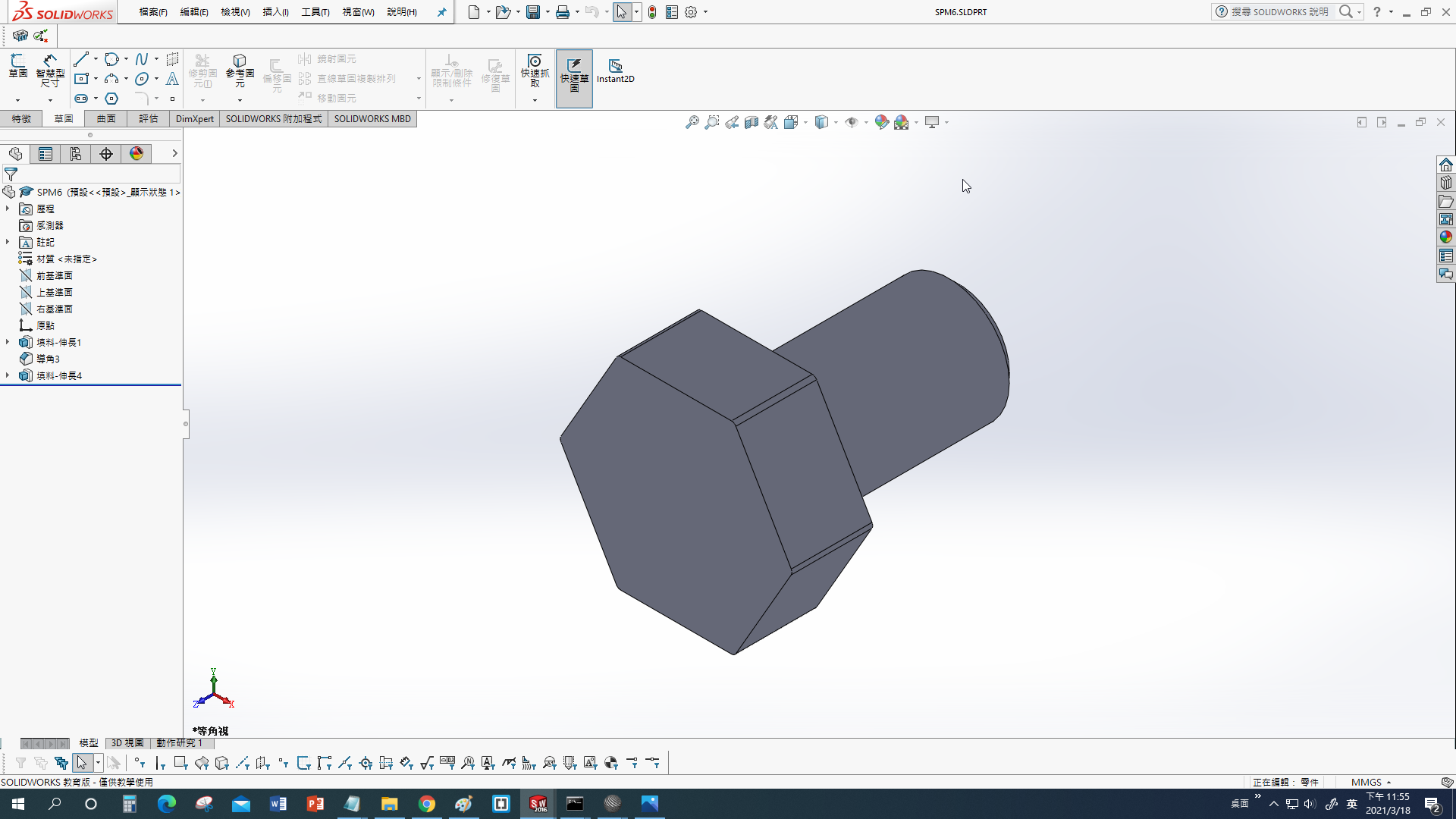
Task: Open the SOLIDWORKS Resources home icon in task pane
Action: tap(1446, 165)
